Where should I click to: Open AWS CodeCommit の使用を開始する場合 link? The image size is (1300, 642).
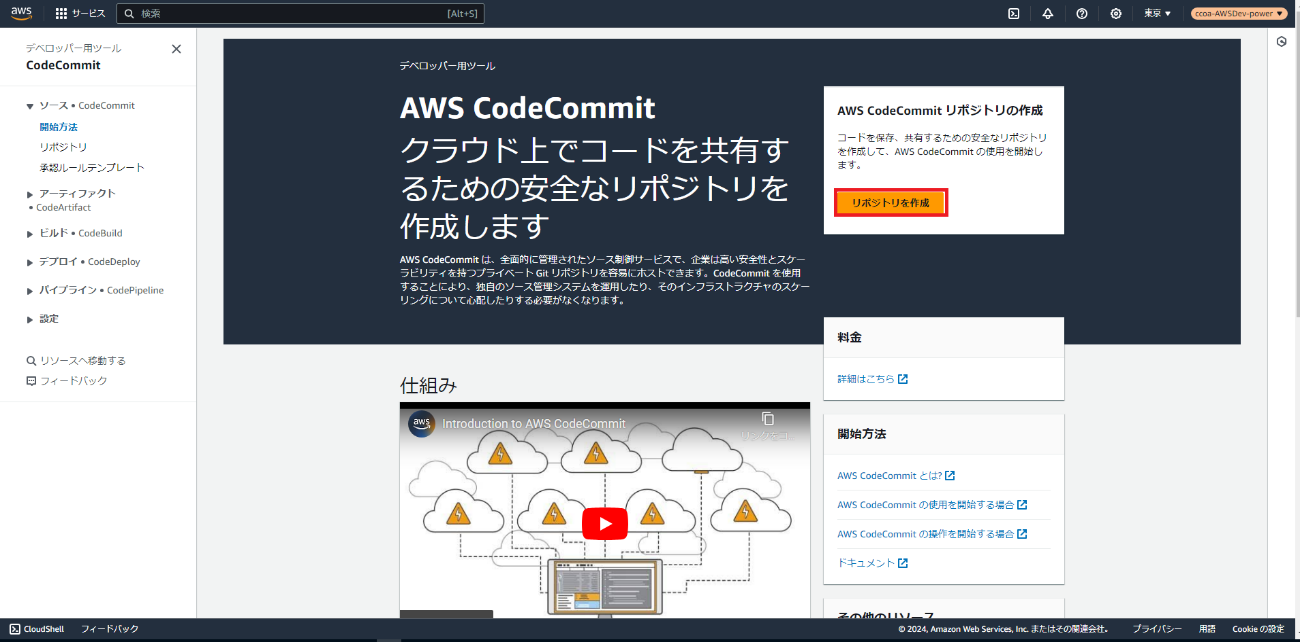[x=932, y=505]
